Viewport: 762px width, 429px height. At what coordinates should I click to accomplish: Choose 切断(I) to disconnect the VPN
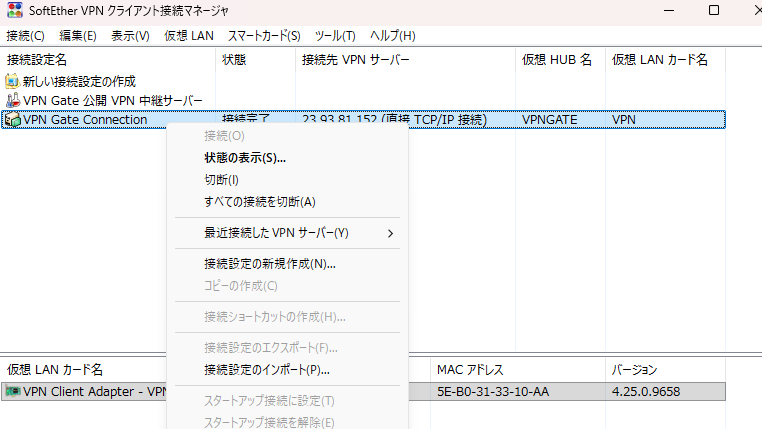(221, 180)
